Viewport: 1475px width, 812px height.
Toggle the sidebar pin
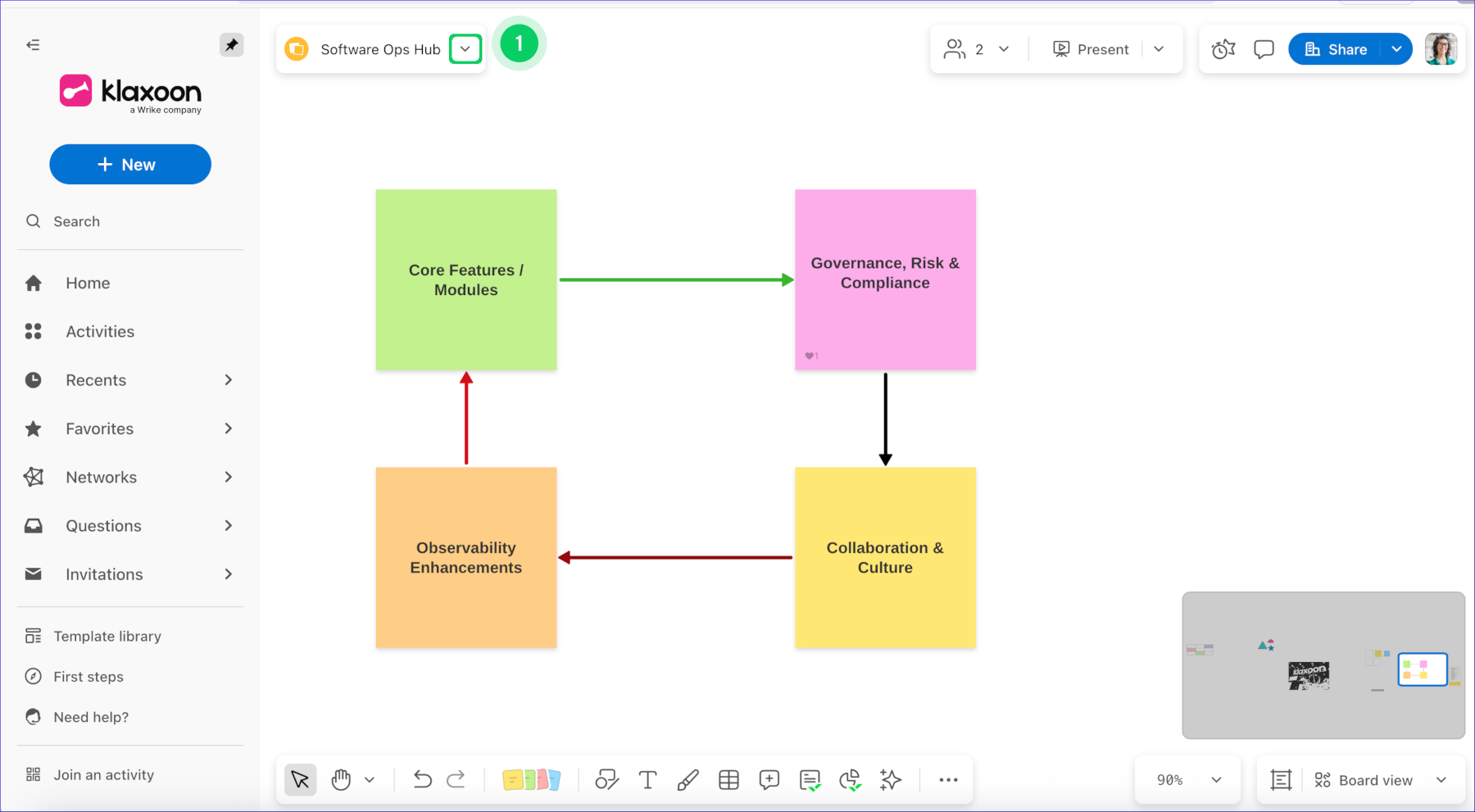click(x=231, y=45)
